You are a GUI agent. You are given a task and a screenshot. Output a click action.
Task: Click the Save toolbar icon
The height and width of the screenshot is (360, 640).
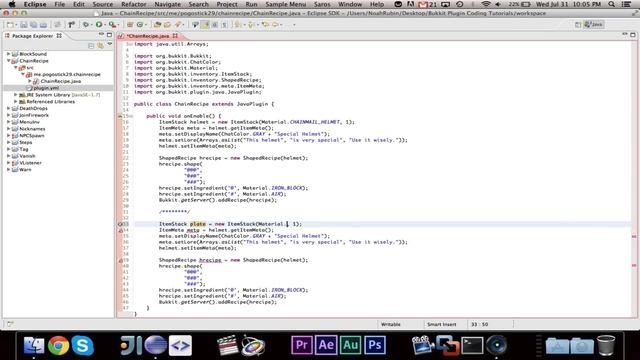[24, 25]
